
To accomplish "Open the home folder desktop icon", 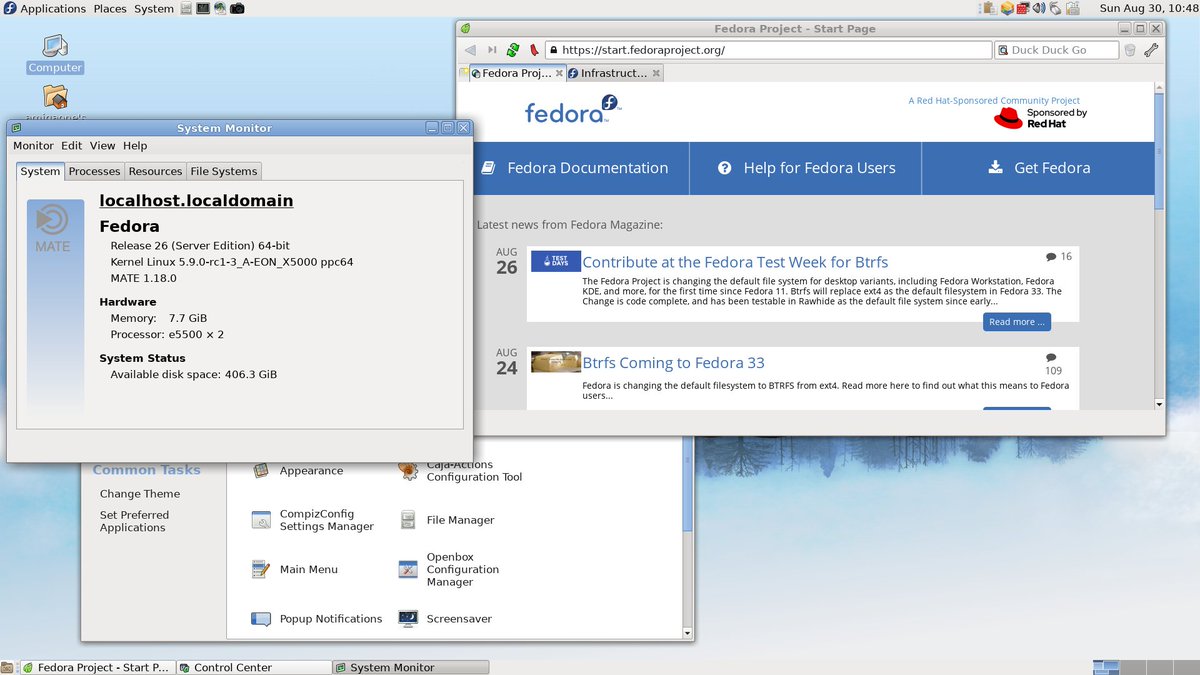I will click(55, 98).
